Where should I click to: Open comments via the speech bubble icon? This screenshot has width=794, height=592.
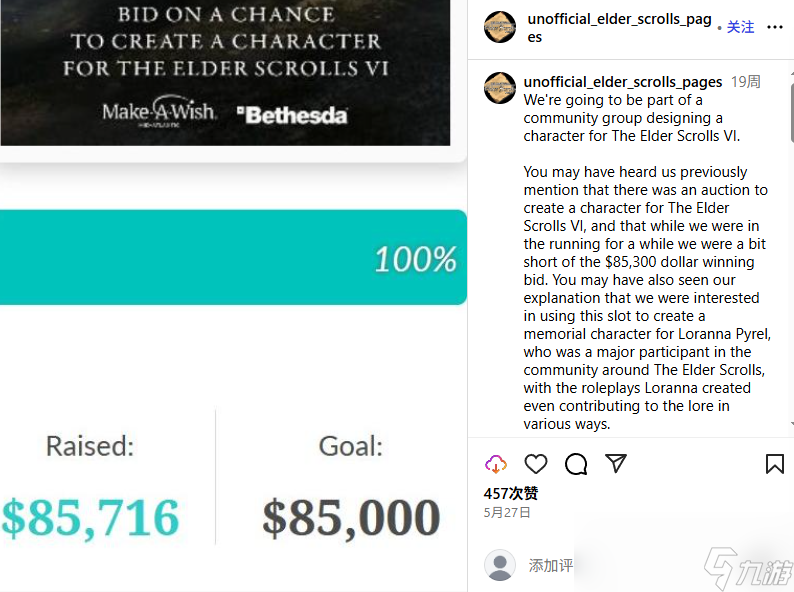[576, 464]
